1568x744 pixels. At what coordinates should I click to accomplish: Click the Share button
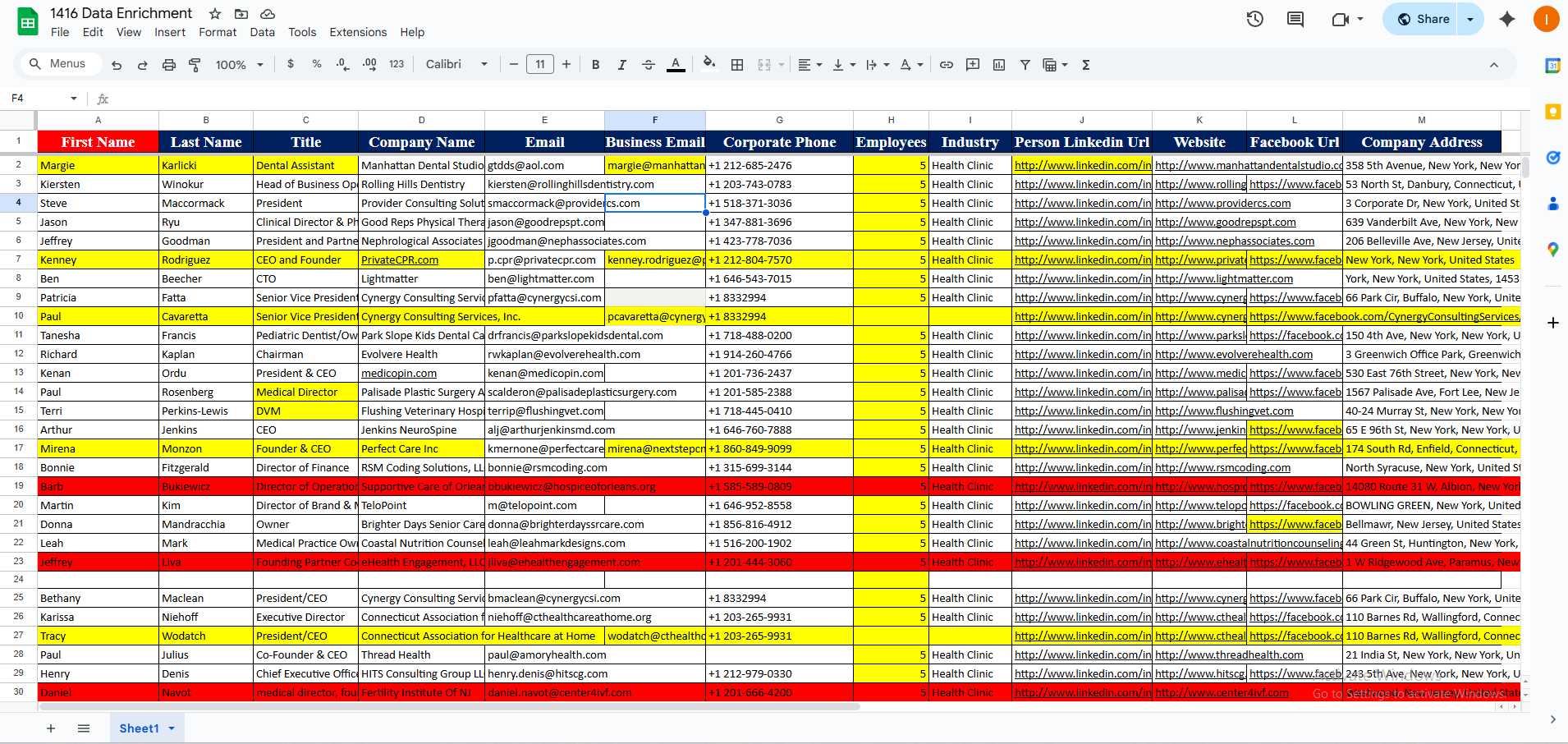coord(1423,19)
